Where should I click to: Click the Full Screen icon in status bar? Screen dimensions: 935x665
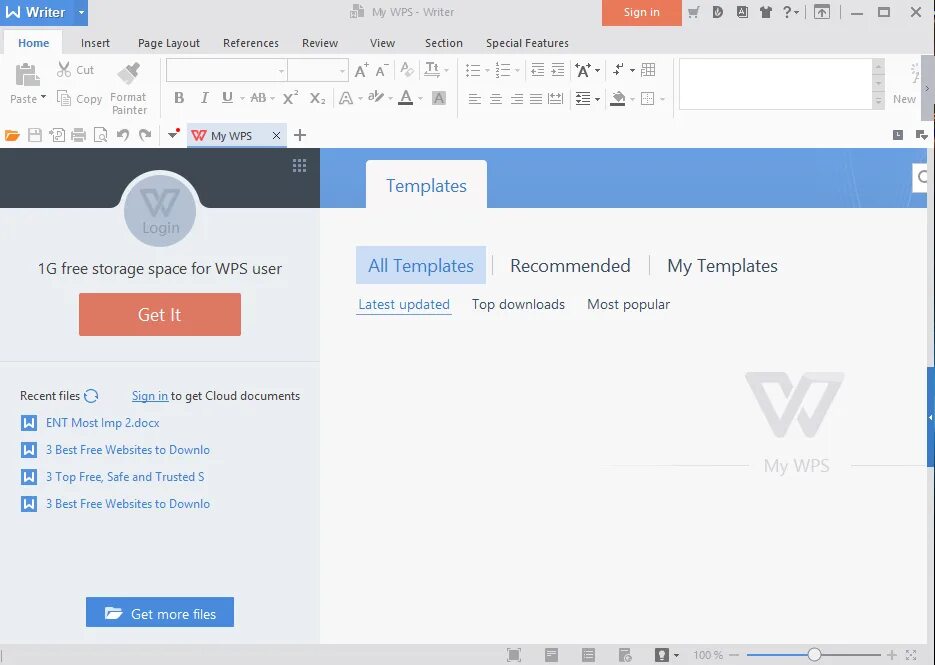click(513, 655)
